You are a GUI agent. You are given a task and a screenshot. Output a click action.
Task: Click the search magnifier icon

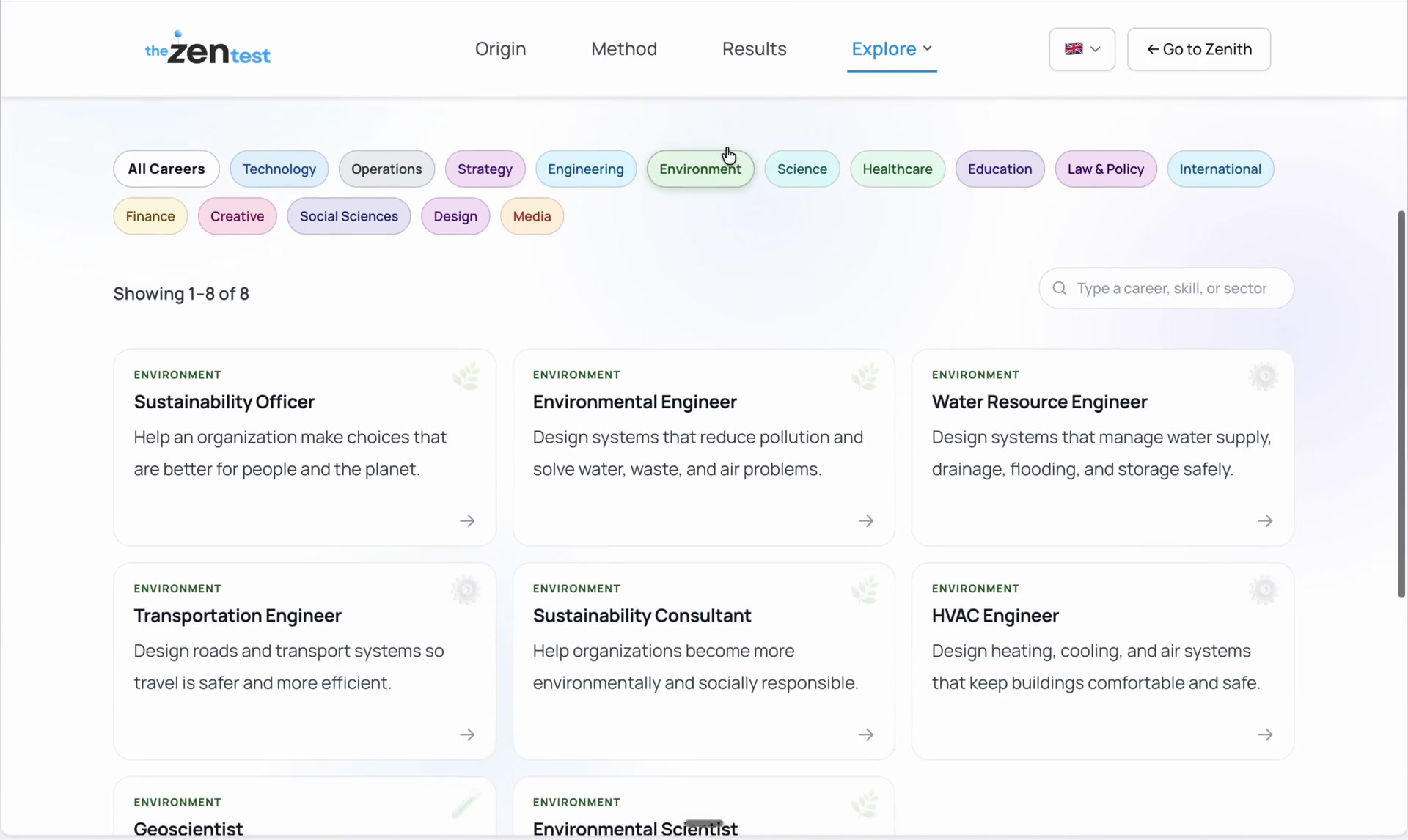(x=1059, y=288)
